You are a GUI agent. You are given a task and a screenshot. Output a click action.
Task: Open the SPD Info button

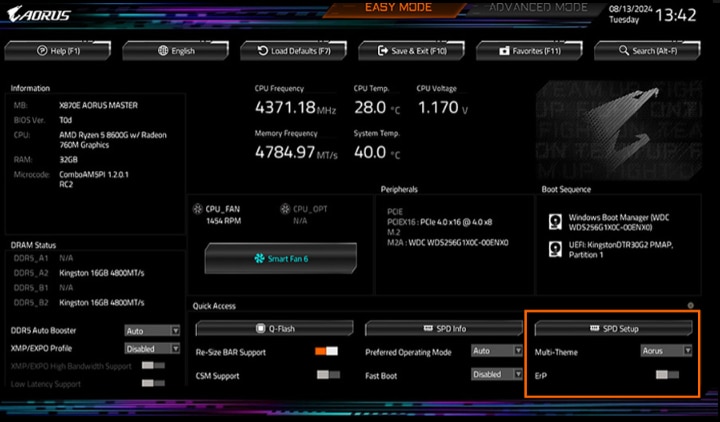click(444, 328)
